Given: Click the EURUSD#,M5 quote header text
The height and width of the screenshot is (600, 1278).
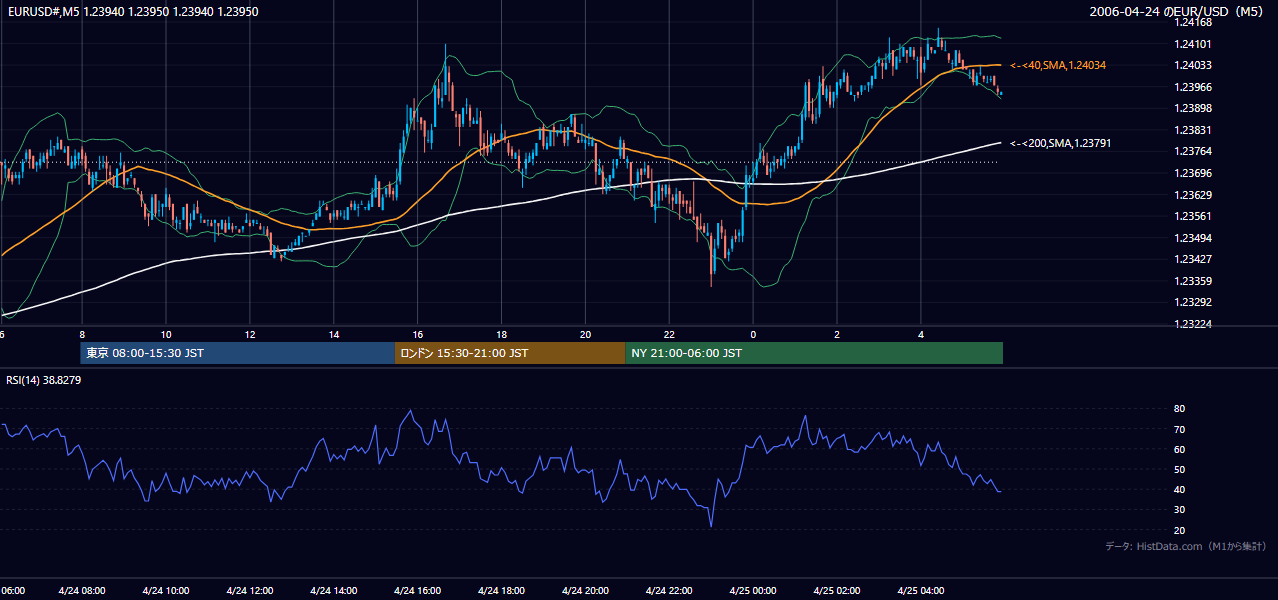Looking at the screenshot, I should pos(132,12).
